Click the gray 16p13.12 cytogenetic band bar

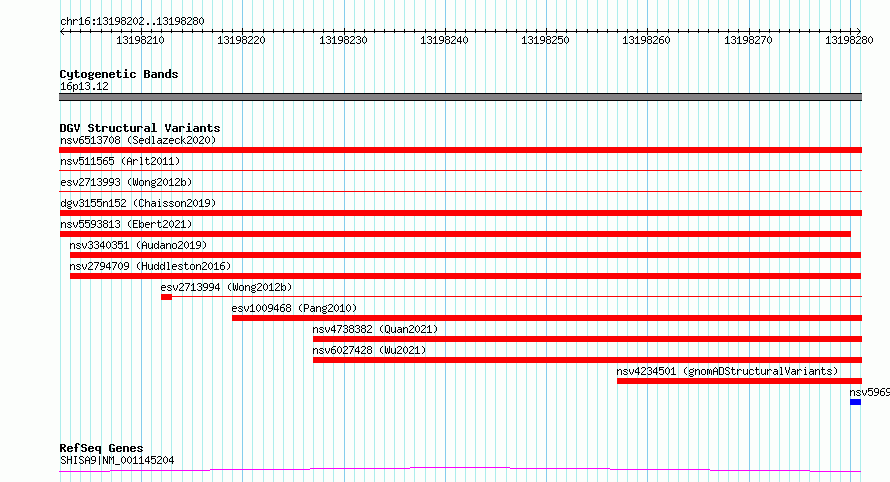tap(460, 97)
